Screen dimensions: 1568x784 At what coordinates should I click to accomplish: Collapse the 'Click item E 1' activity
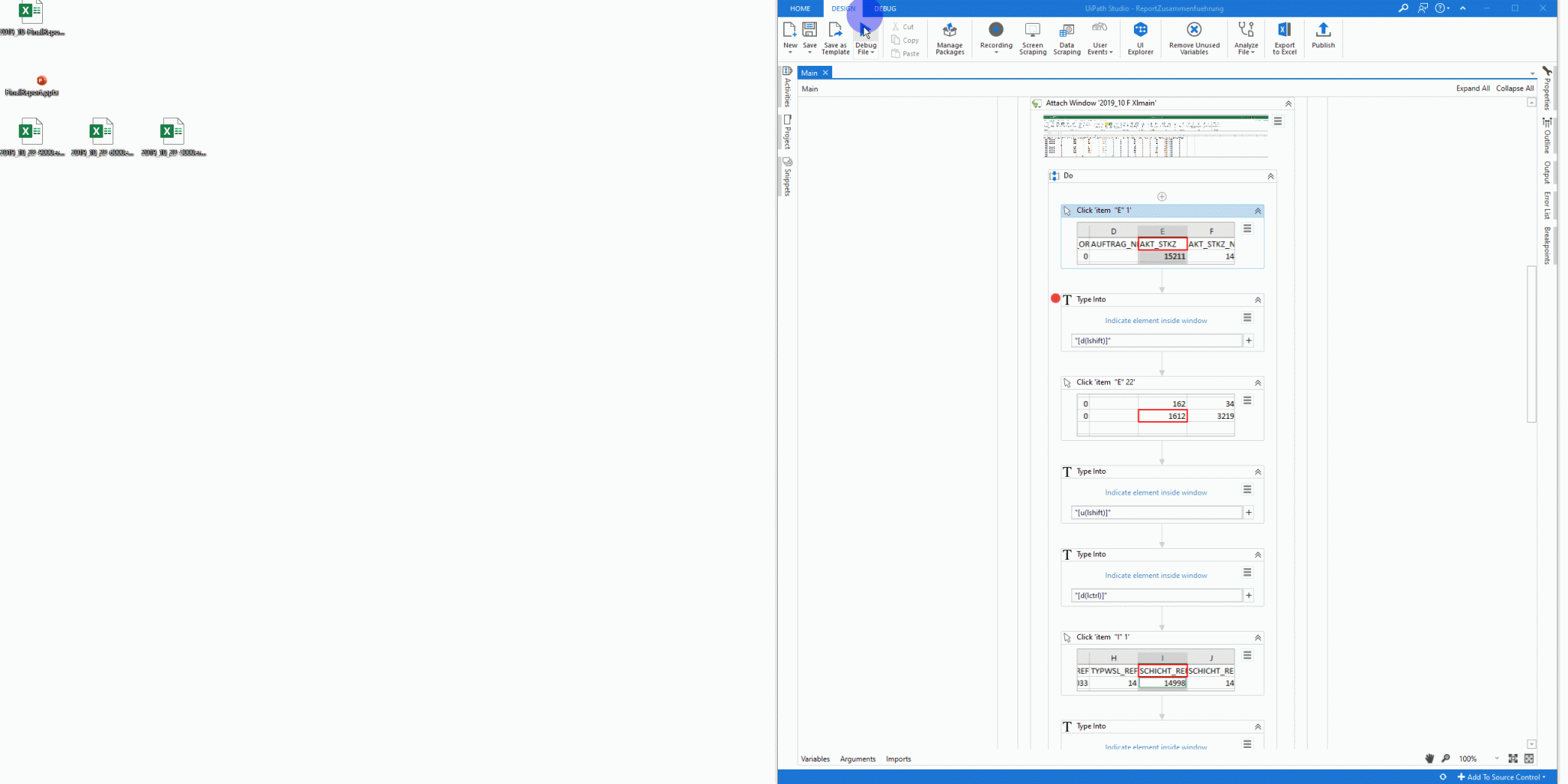(1256, 211)
